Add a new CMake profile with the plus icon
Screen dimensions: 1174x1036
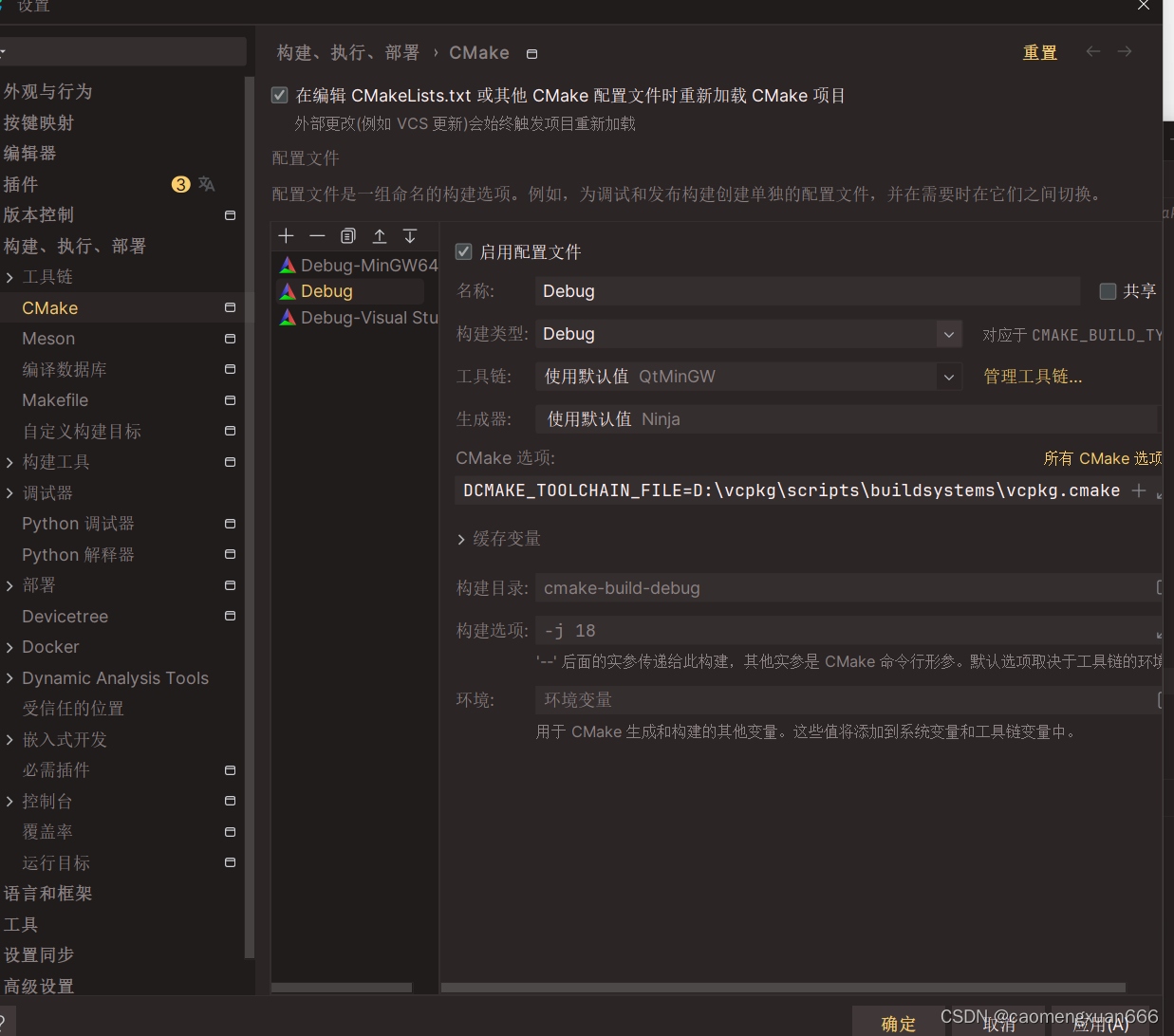pos(286,235)
